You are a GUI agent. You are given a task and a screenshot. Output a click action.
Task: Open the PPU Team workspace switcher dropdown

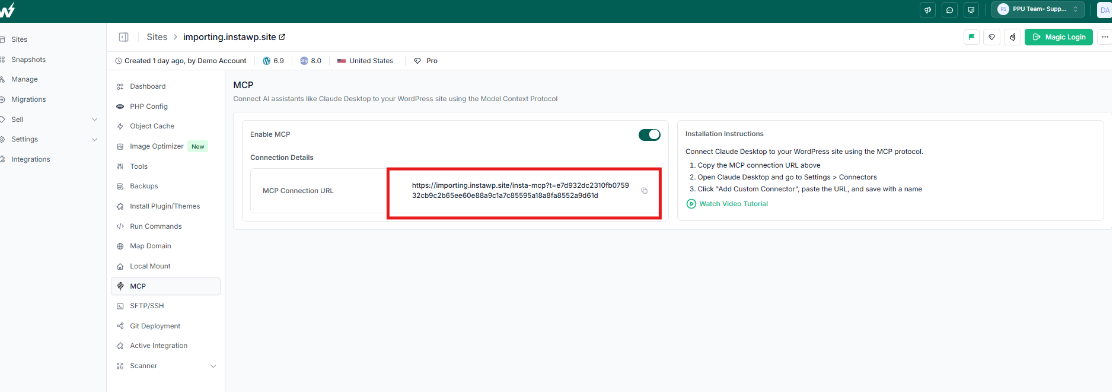tap(1038, 10)
